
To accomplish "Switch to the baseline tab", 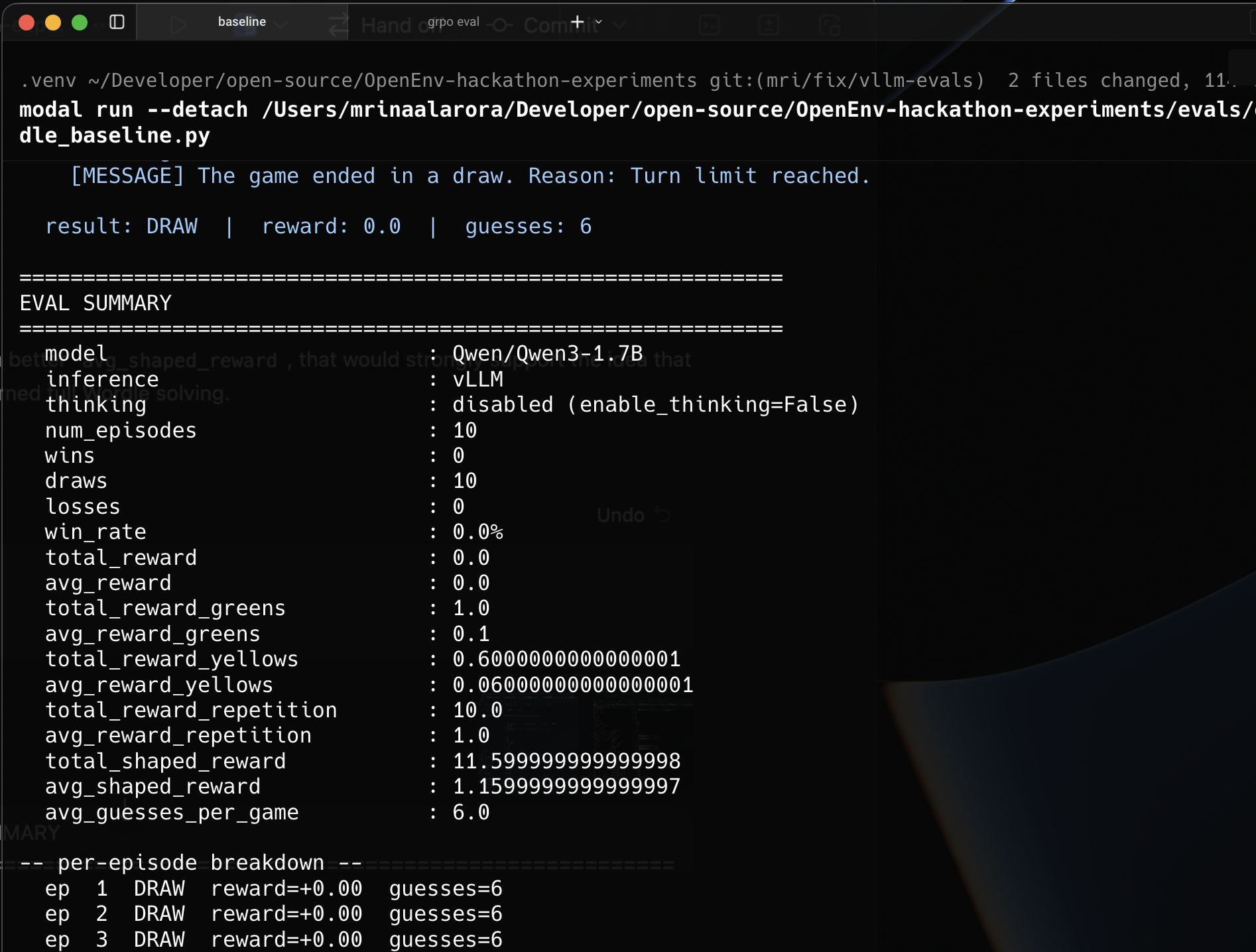I will [x=241, y=22].
